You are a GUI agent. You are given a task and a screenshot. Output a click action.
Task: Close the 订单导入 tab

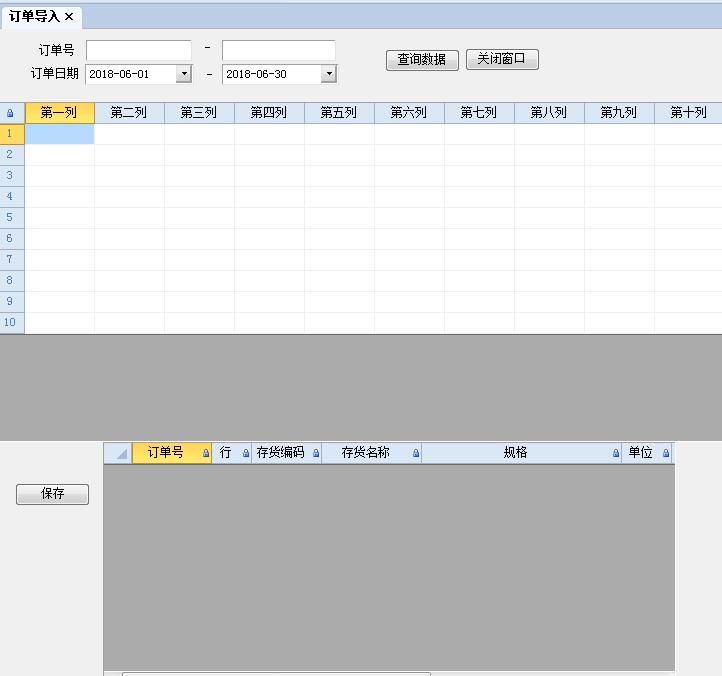click(69, 17)
